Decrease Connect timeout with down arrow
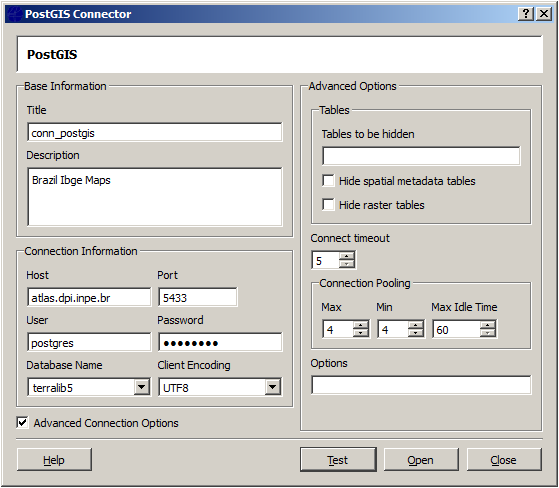The width and height of the screenshot is (559, 488). click(347, 264)
